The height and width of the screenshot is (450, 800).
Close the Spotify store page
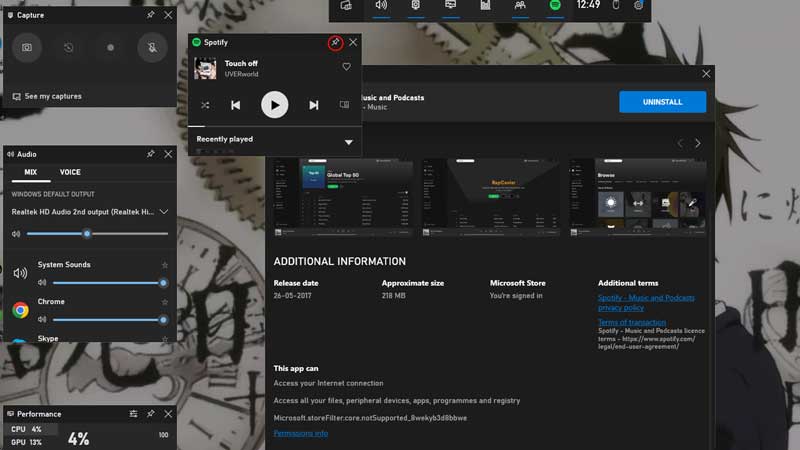(706, 74)
